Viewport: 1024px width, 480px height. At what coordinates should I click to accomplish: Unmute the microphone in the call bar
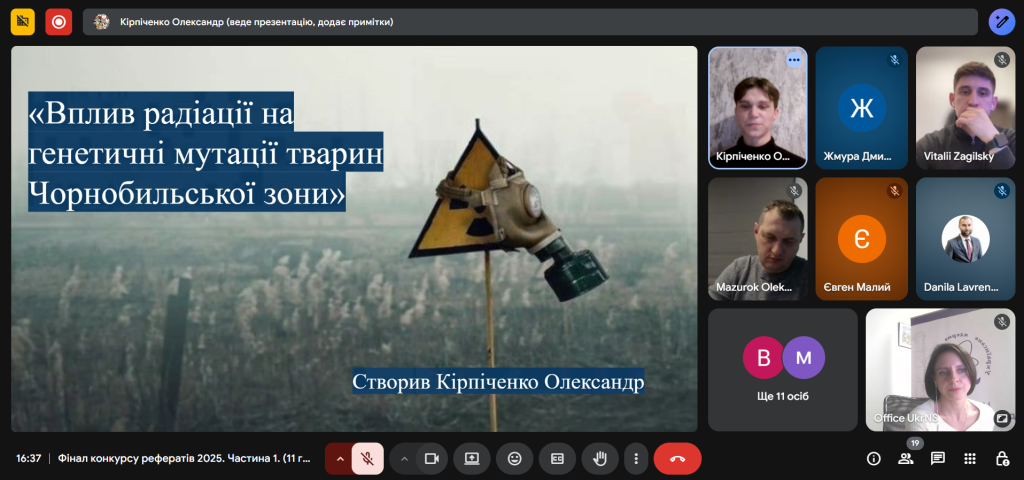coord(368,459)
